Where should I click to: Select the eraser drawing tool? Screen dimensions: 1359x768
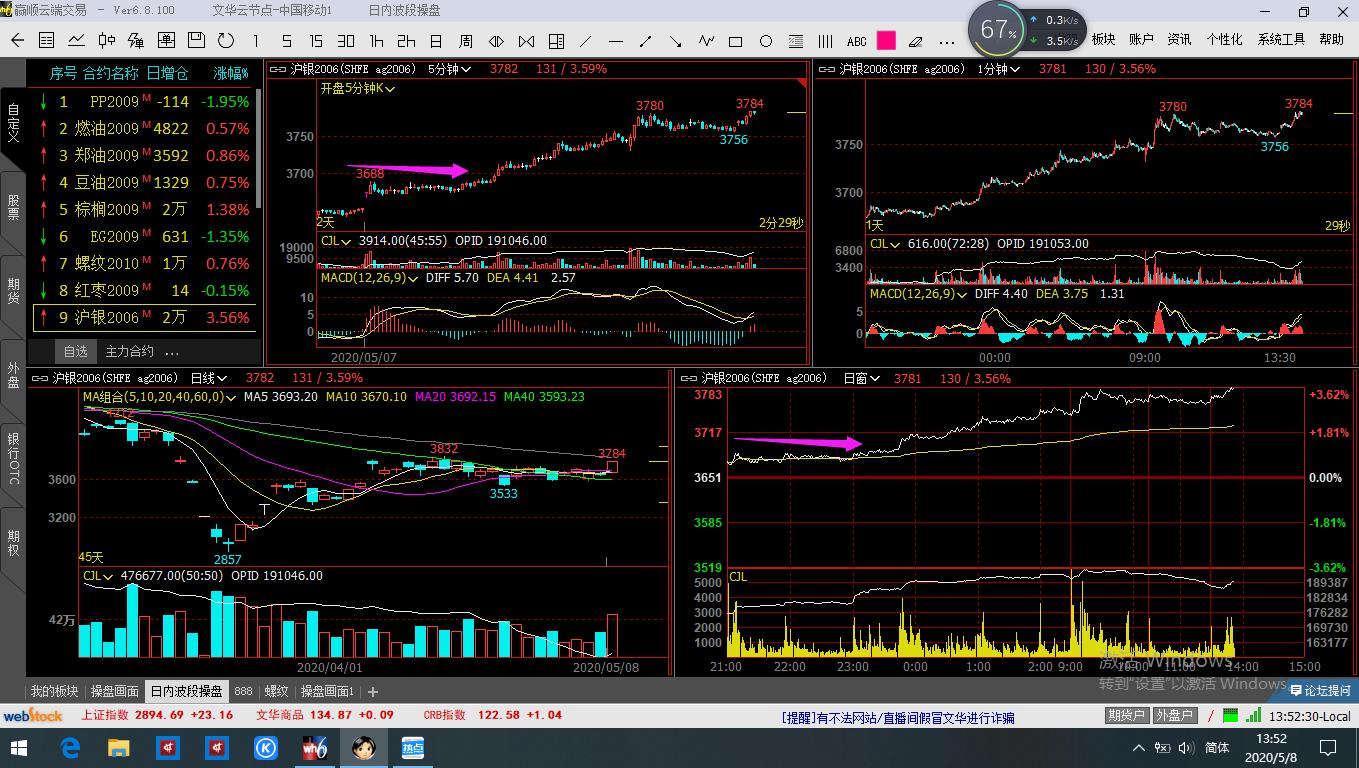(915, 41)
